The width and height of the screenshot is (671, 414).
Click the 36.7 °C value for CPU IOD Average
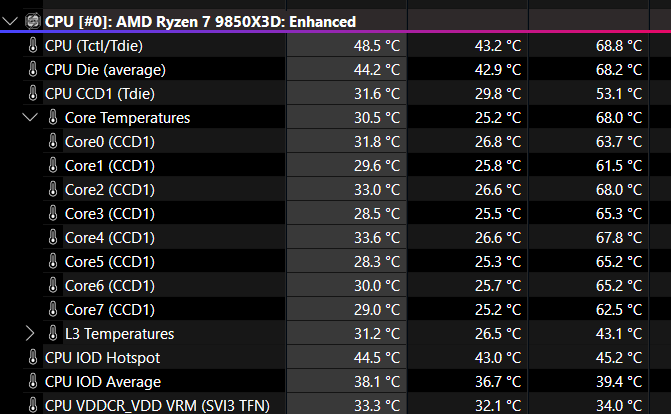click(x=498, y=381)
